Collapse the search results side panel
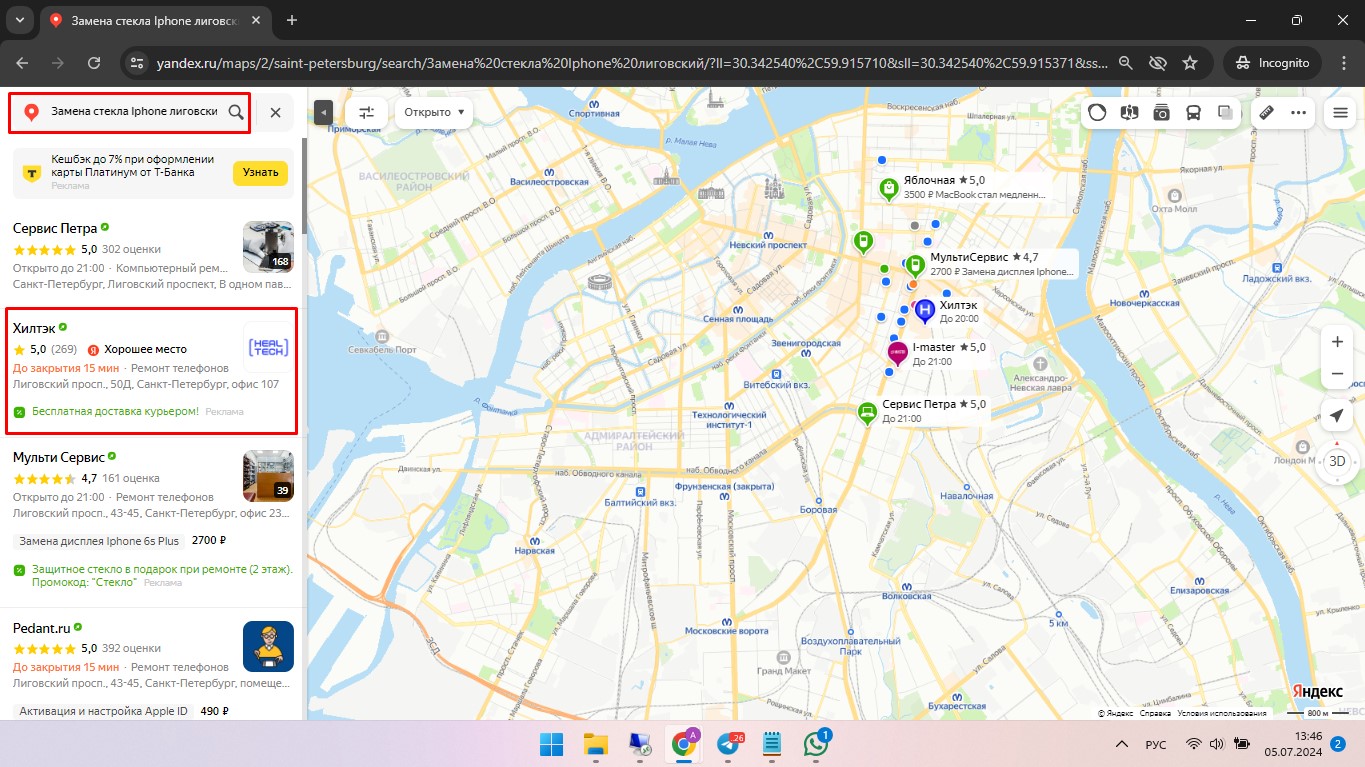This screenshot has height=767, width=1365. [323, 112]
